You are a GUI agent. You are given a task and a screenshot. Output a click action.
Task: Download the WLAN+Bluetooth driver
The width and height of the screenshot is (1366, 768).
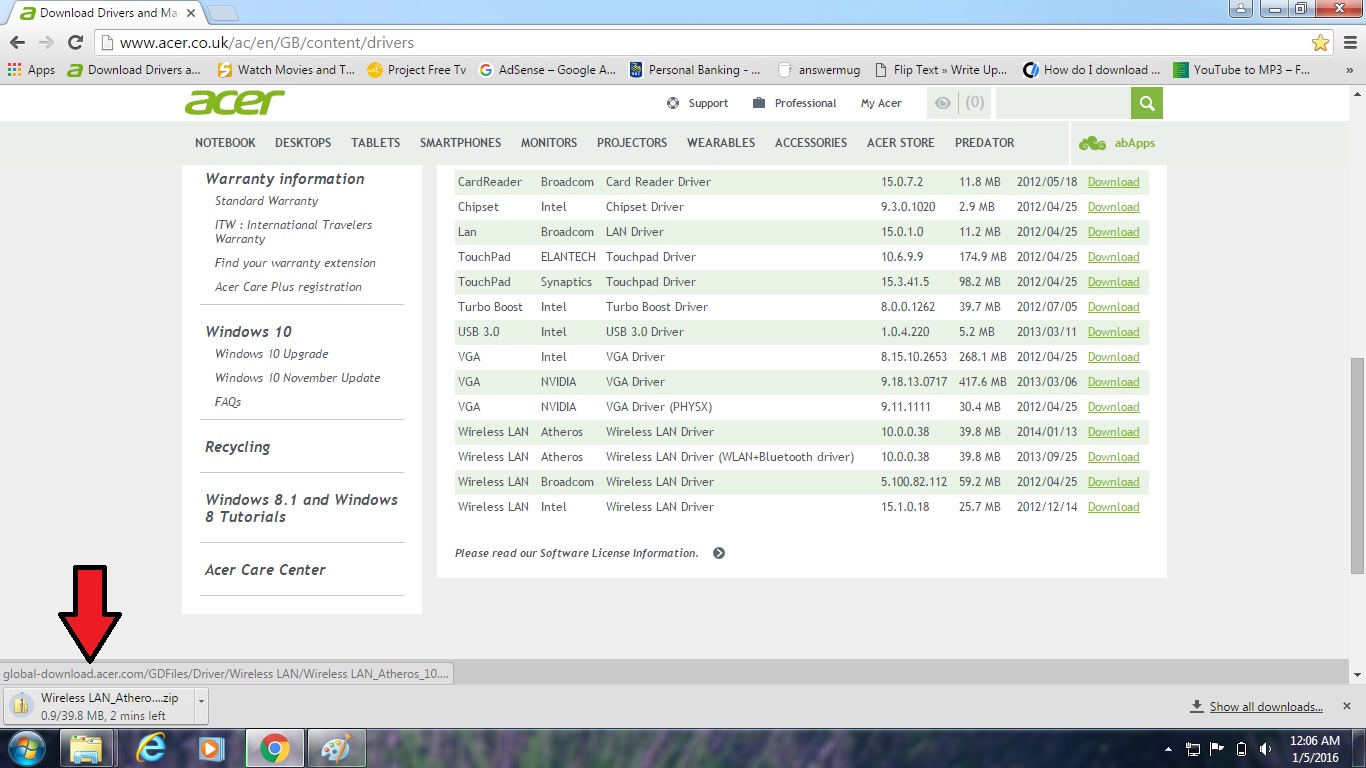(1113, 457)
